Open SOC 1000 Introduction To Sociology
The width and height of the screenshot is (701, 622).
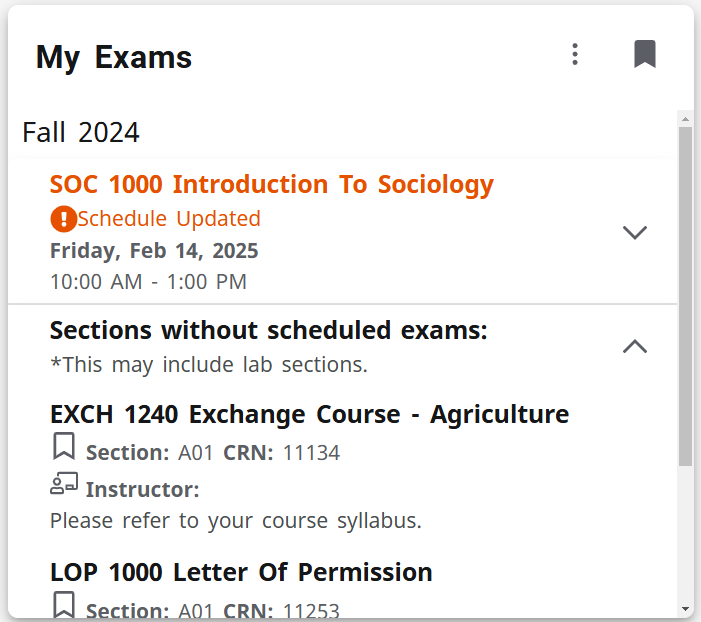[x=271, y=185]
